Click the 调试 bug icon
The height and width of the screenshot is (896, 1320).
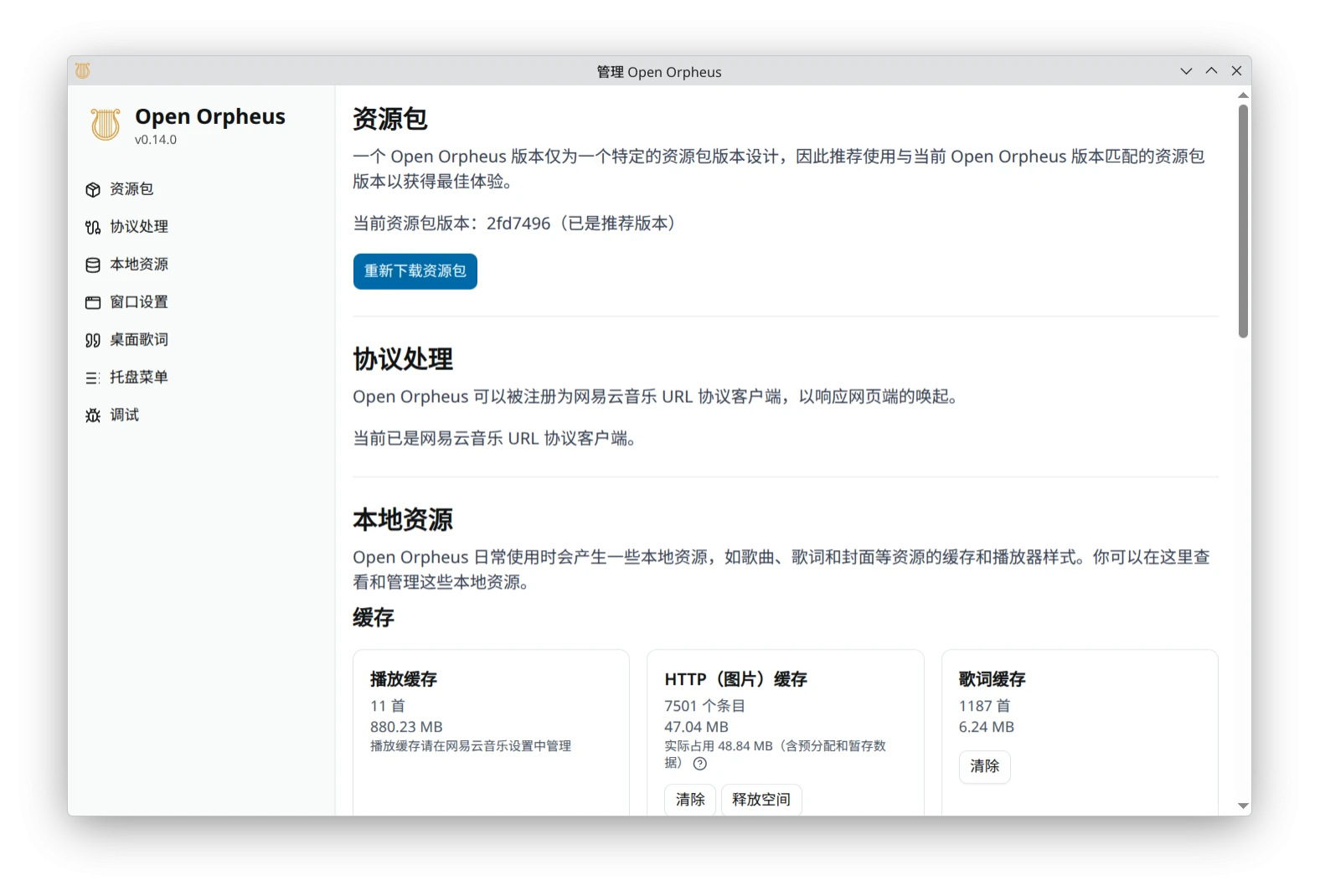pos(93,416)
